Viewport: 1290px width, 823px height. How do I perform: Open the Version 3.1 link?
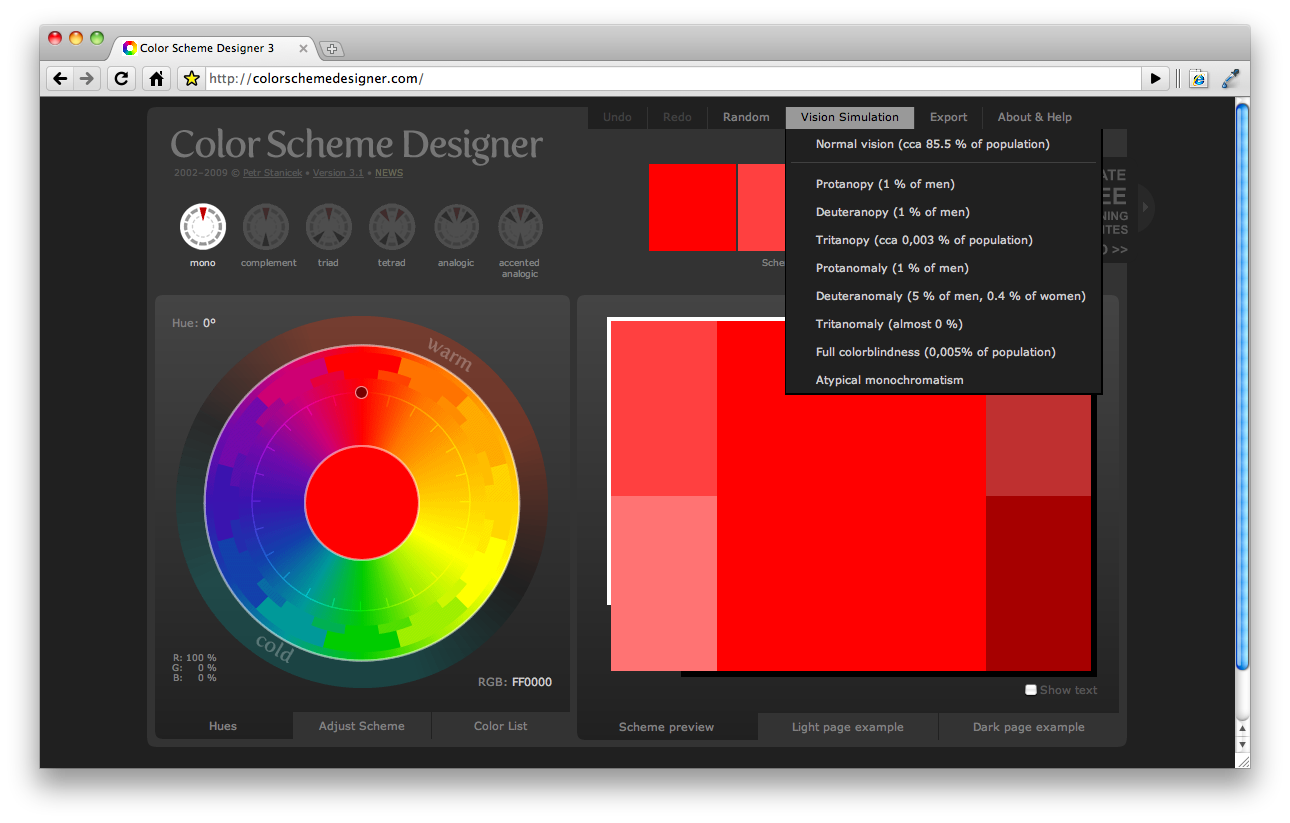point(338,173)
